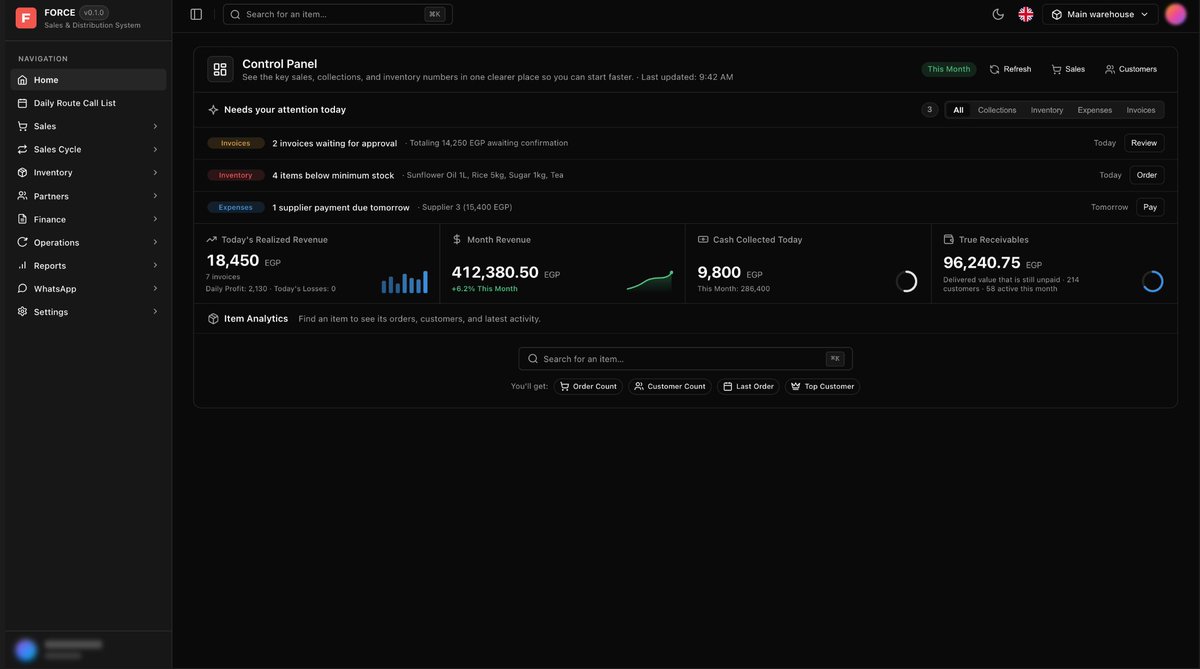Review invoices waiting for approval
1200x669 pixels.
1144,143
